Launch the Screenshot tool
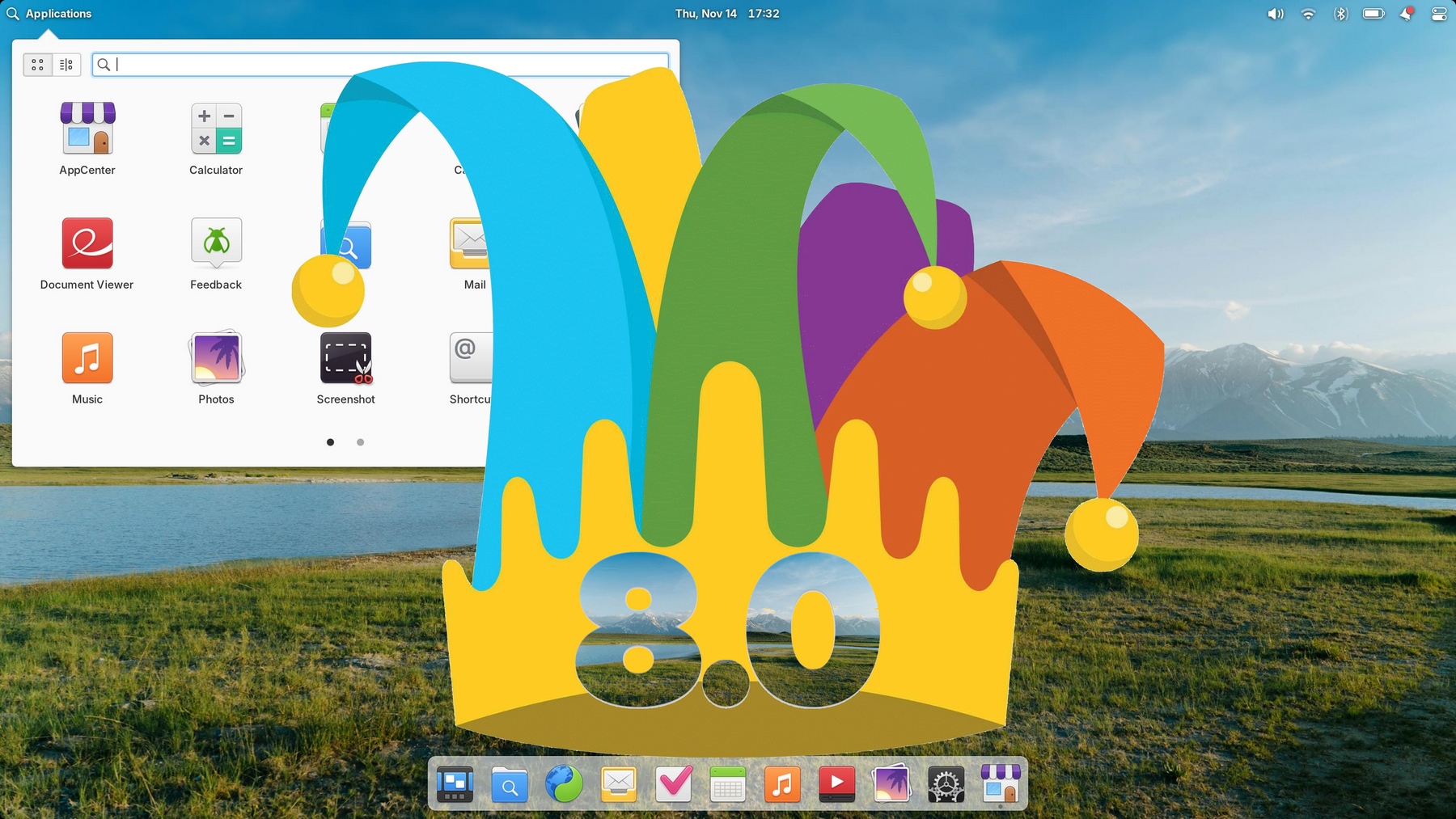The image size is (1456, 819). pyautogui.click(x=345, y=359)
